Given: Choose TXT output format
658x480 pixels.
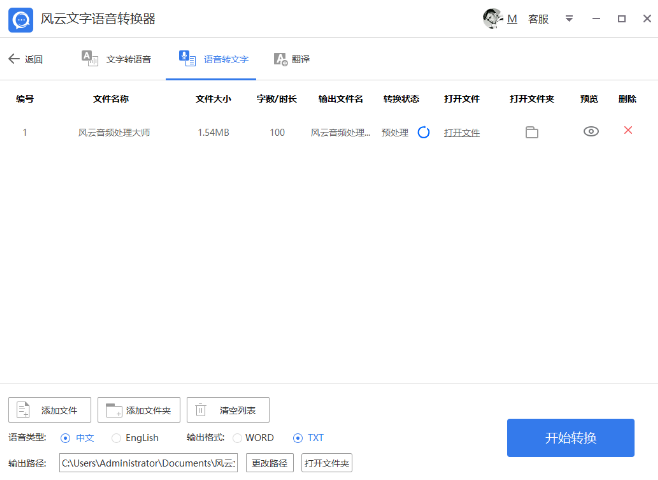Looking at the screenshot, I should (298, 438).
